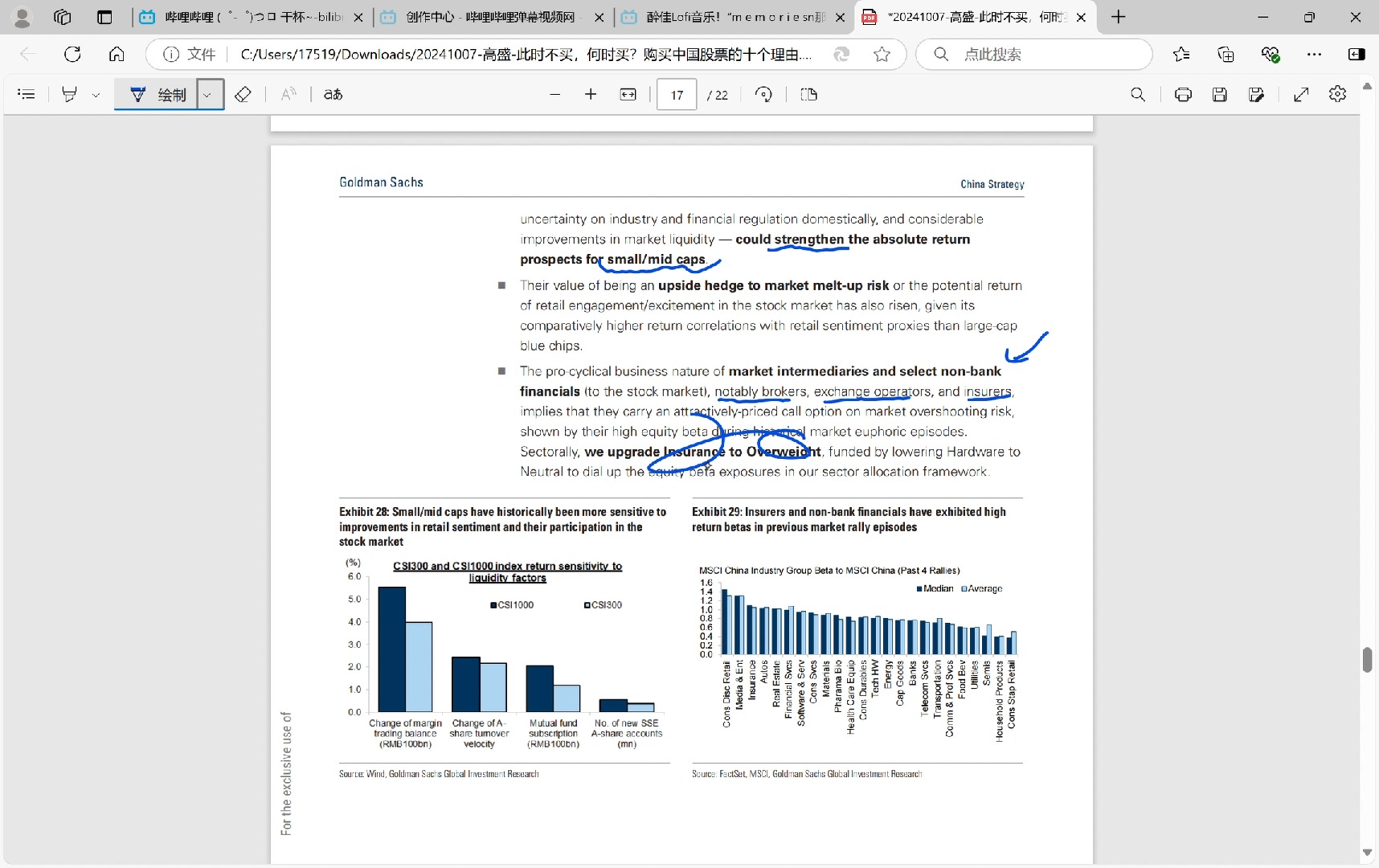Viewport: 1379px width, 868px height.
Task: Save the PDF document
Action: [x=1220, y=95]
